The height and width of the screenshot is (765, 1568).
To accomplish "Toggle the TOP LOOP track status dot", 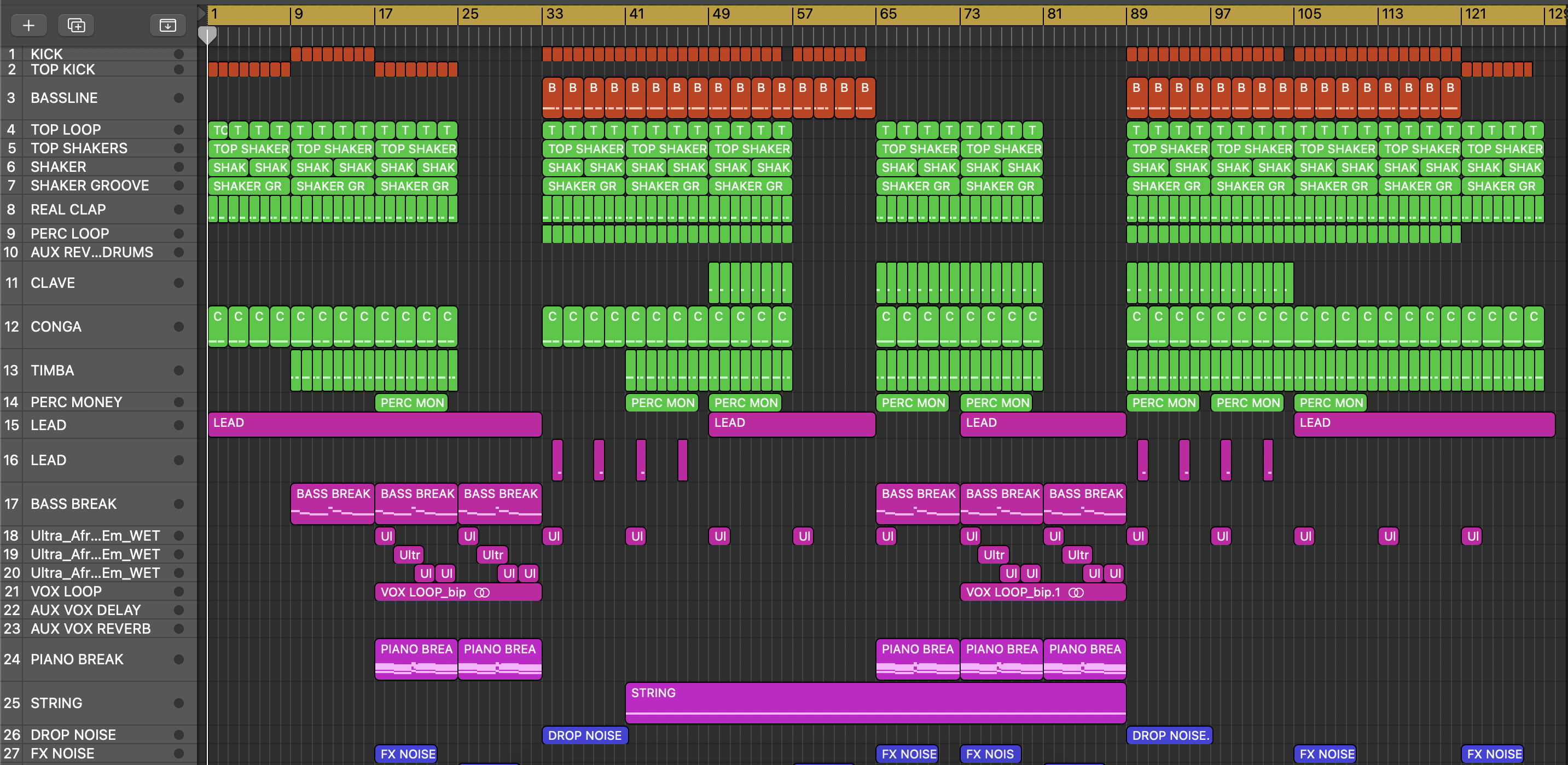I will (178, 130).
